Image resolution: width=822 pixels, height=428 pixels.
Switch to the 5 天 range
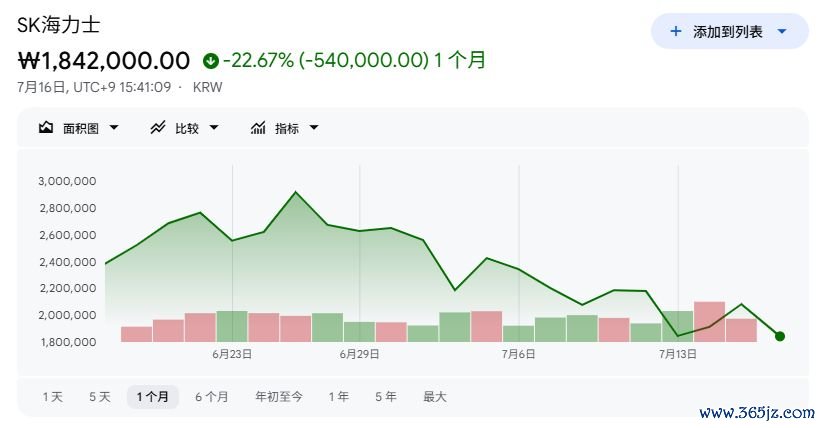(100, 397)
